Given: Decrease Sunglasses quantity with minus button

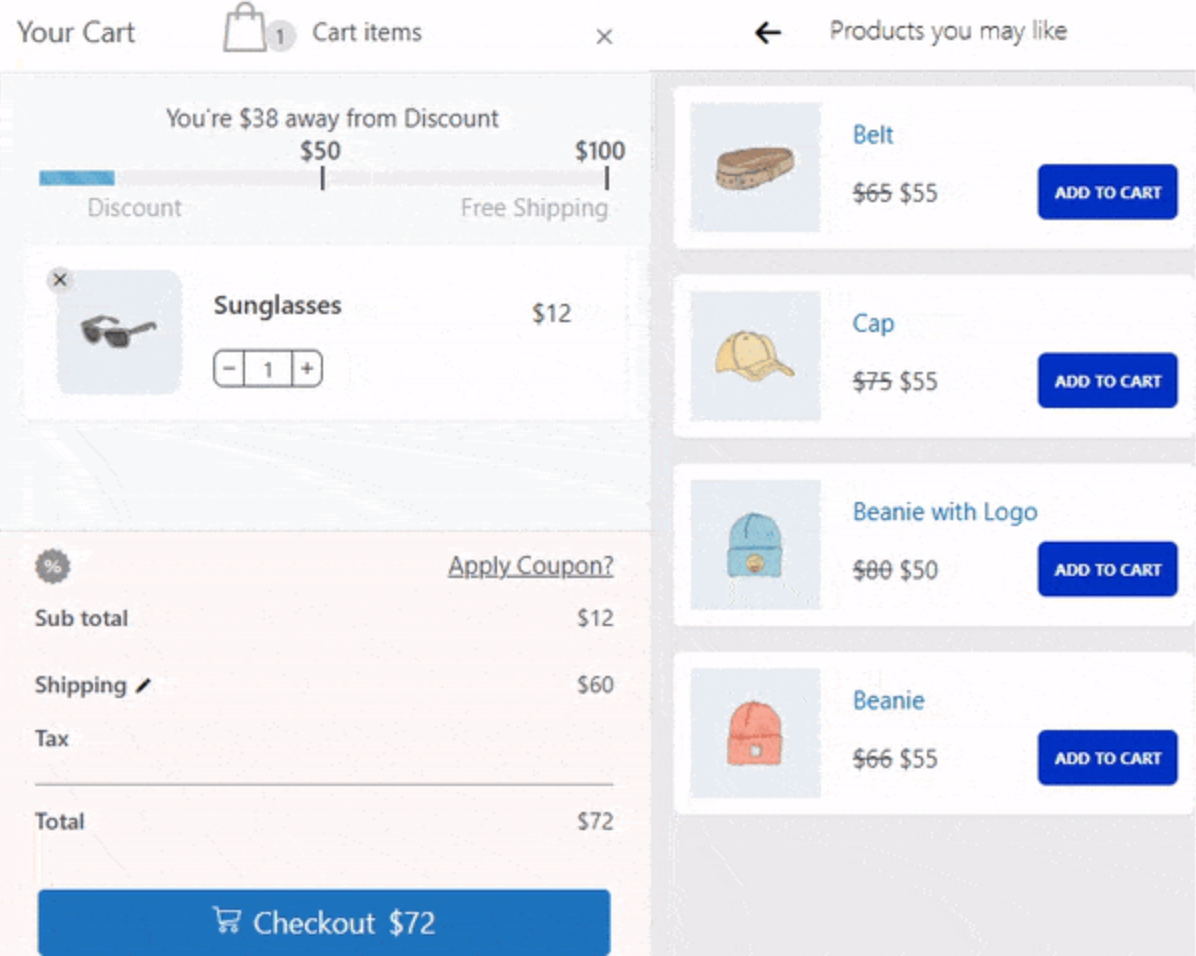Looking at the screenshot, I should click(229, 368).
